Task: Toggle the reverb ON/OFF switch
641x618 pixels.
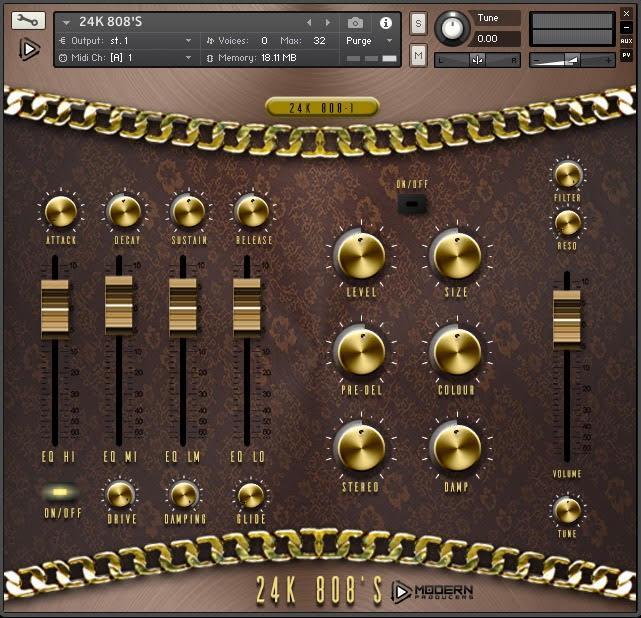Action: (410, 204)
